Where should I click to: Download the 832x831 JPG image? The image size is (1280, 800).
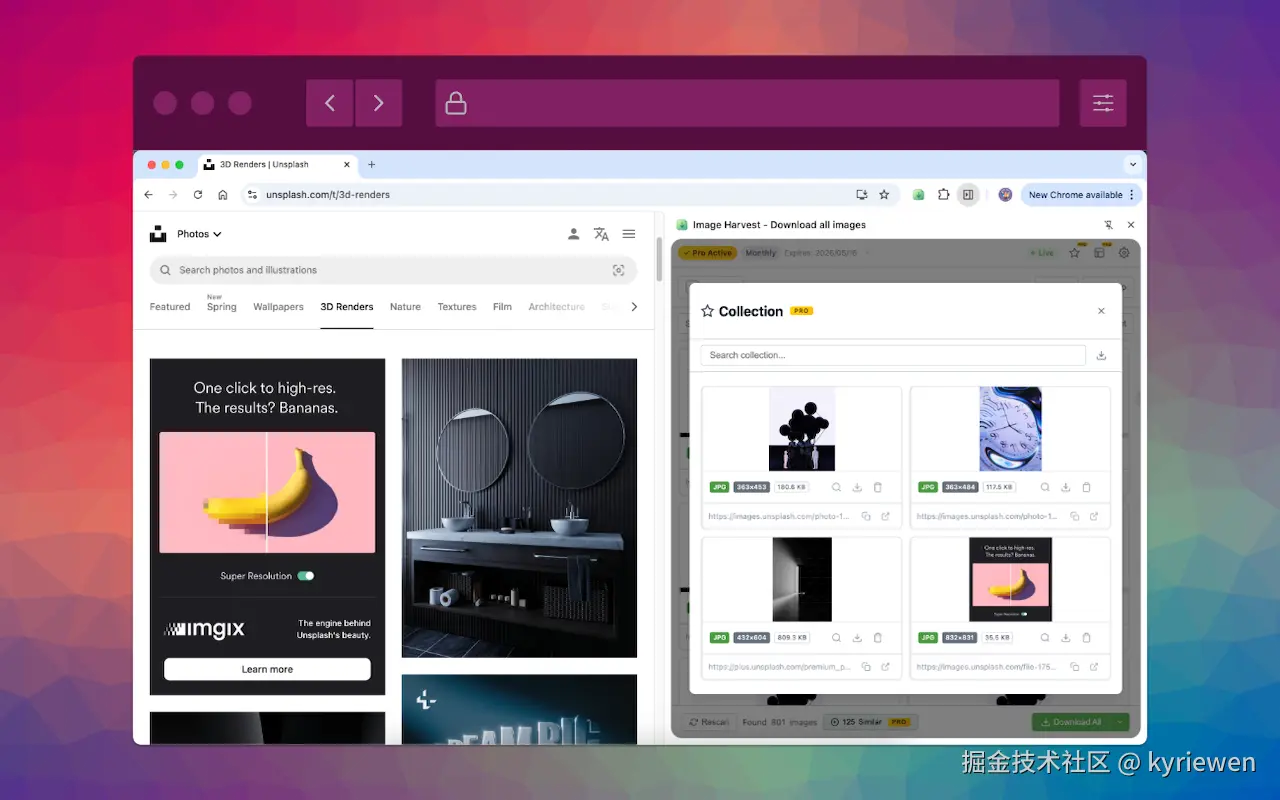1066,637
